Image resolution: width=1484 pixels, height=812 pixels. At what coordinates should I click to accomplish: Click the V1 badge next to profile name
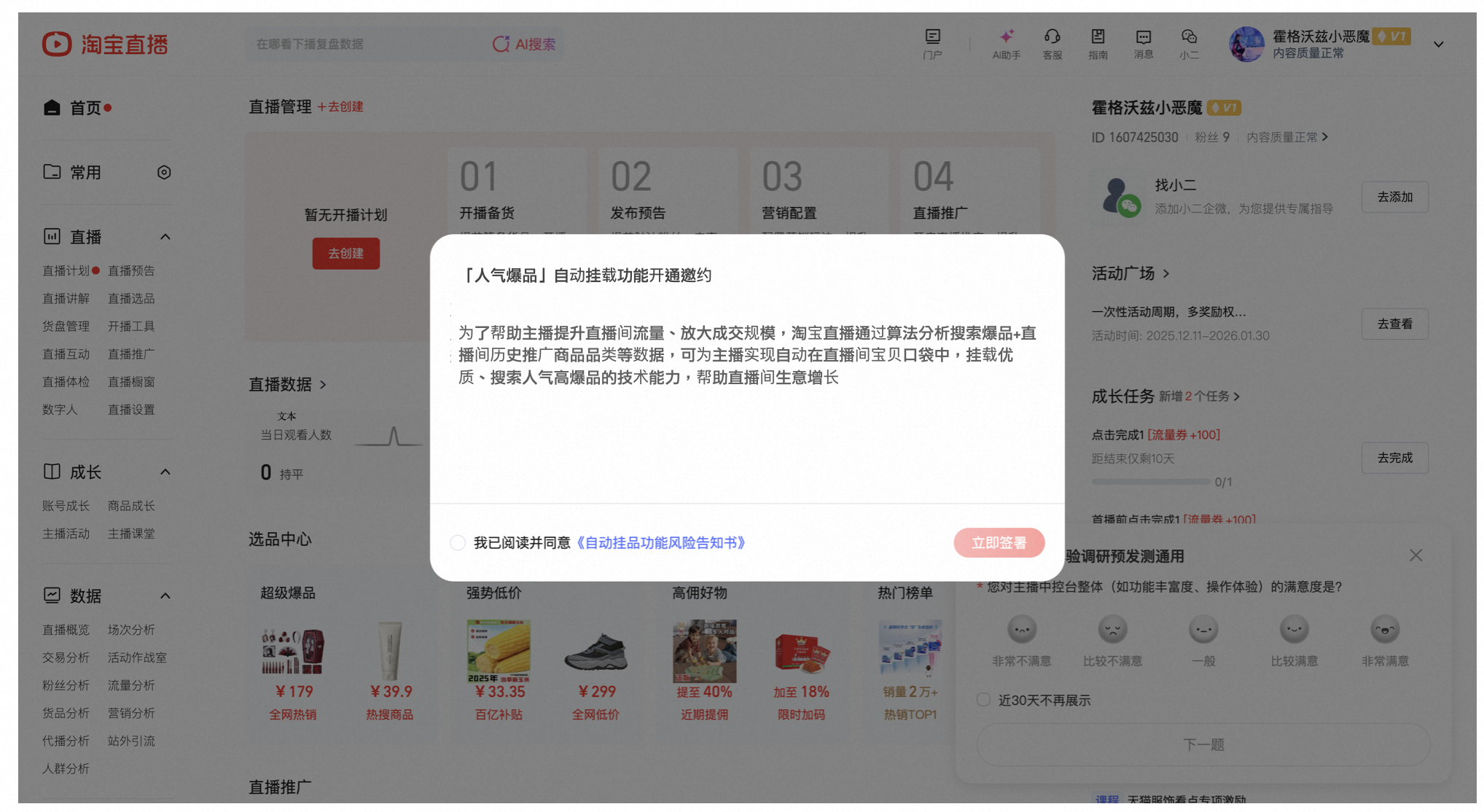(1224, 108)
